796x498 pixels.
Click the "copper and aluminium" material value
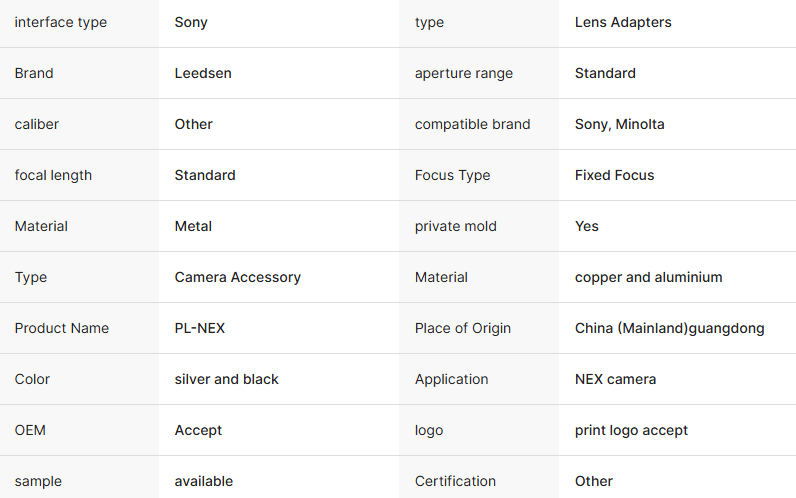pos(648,277)
